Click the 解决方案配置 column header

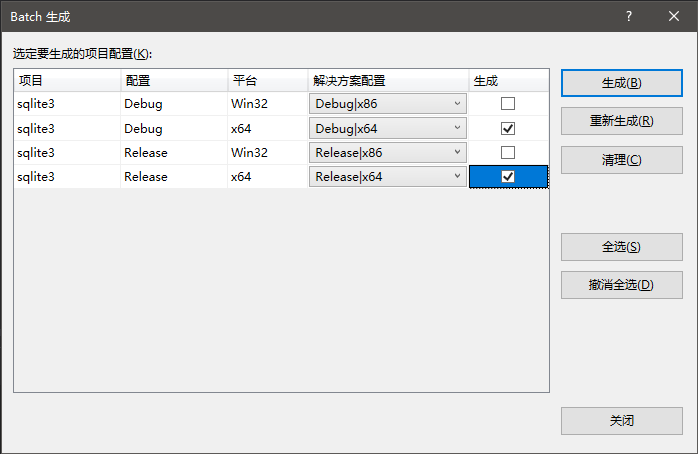387,80
